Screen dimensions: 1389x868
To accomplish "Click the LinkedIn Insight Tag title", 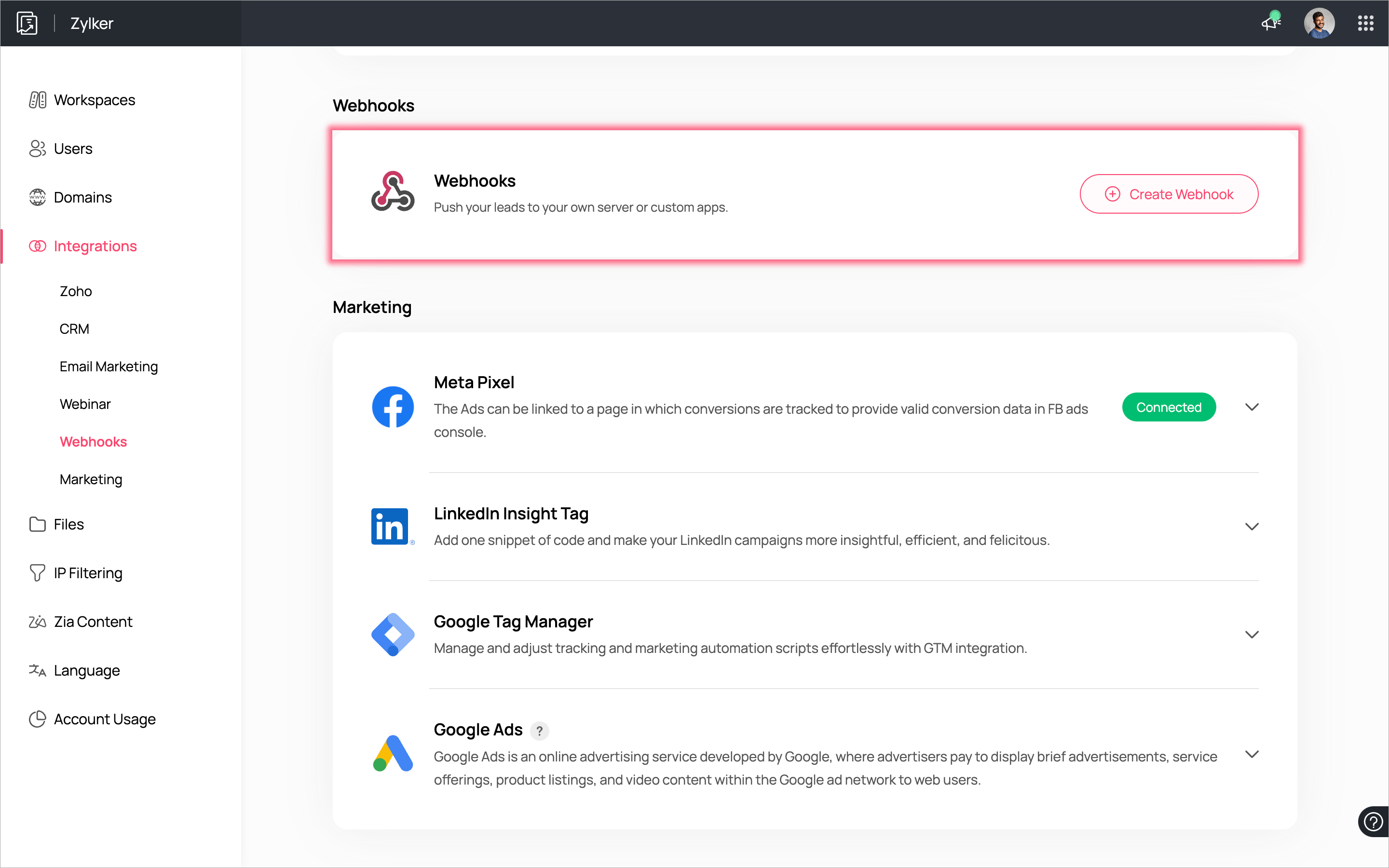I will 511,513.
